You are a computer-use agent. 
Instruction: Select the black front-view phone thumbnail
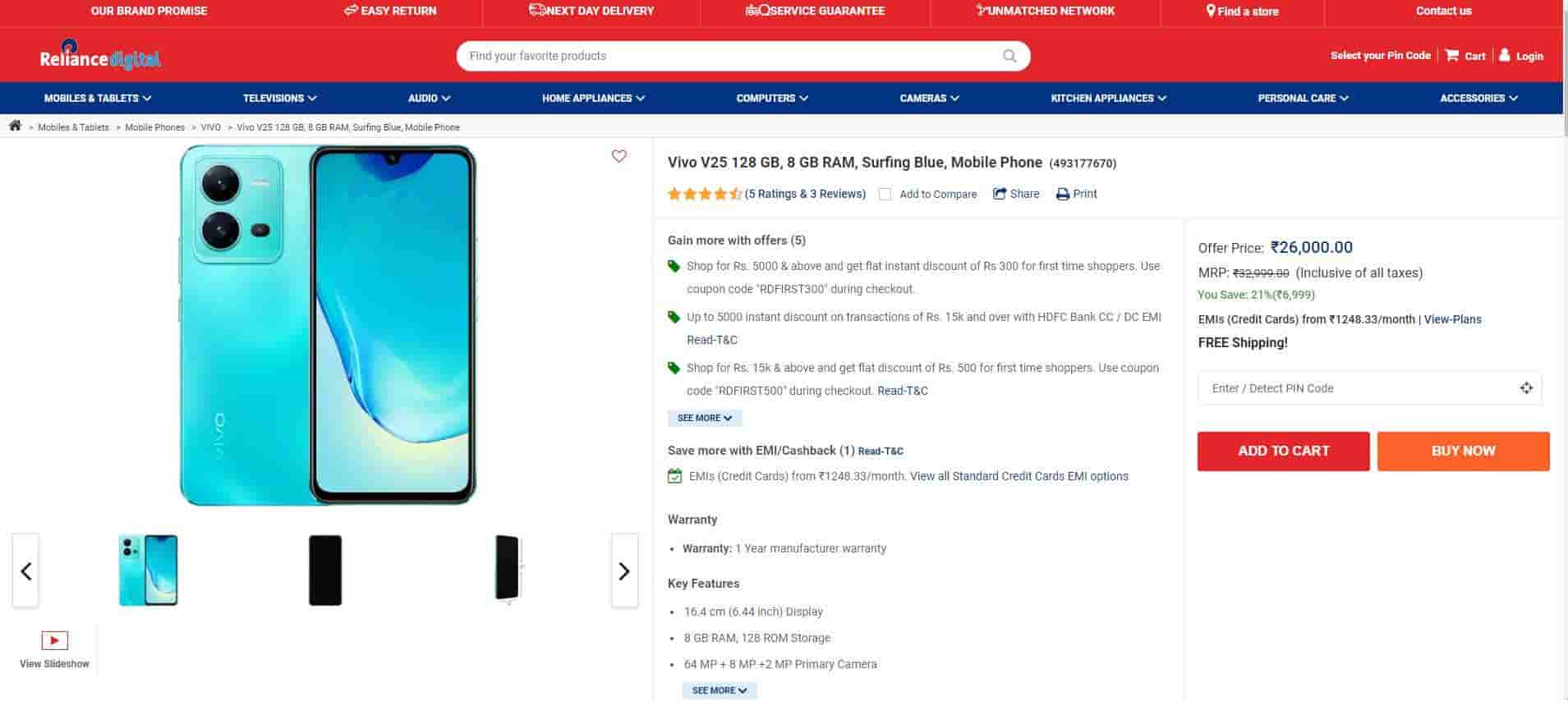[325, 570]
